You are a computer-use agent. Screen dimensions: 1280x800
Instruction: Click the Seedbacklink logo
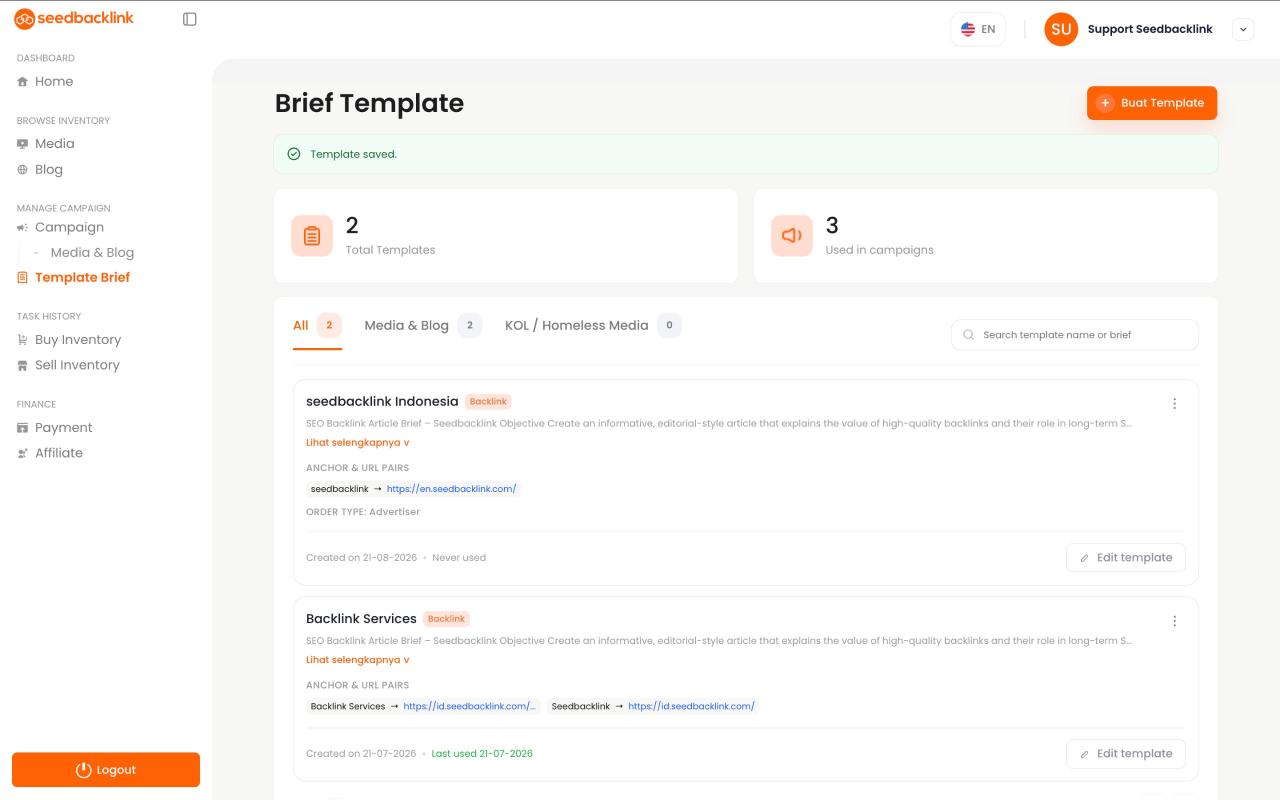[74, 18]
